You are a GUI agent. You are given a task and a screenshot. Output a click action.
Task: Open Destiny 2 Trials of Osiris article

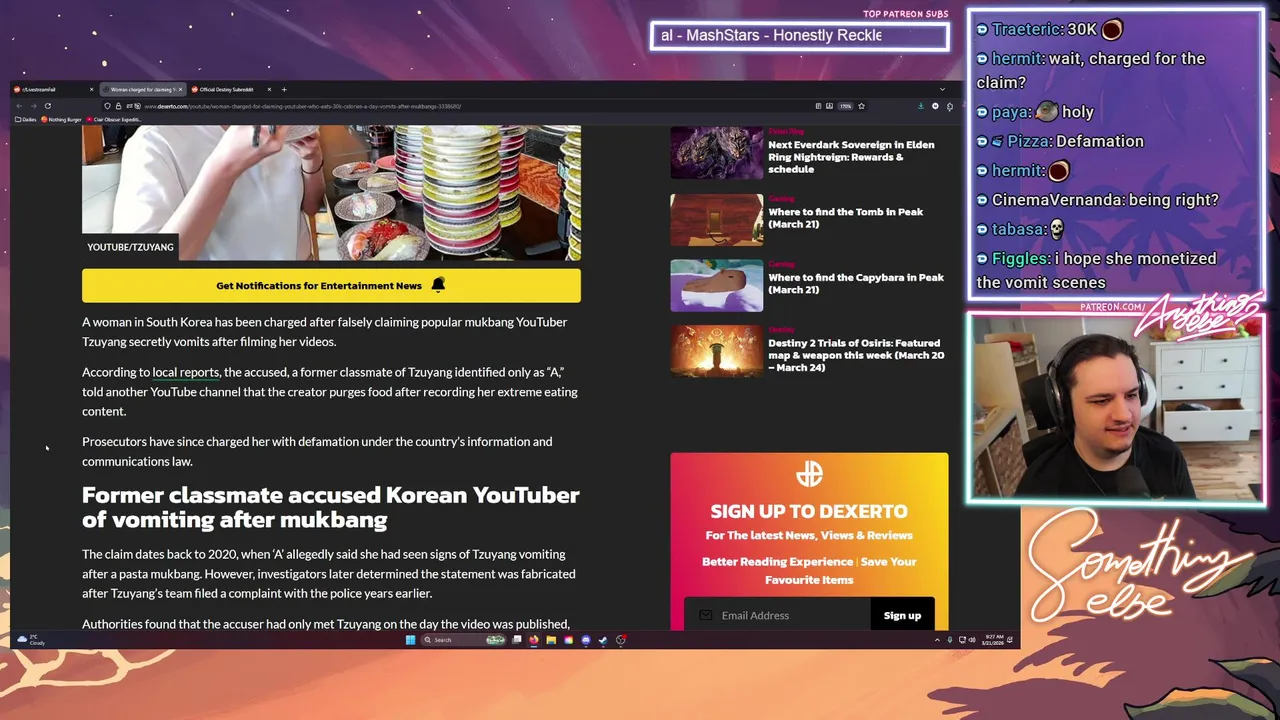tap(856, 355)
